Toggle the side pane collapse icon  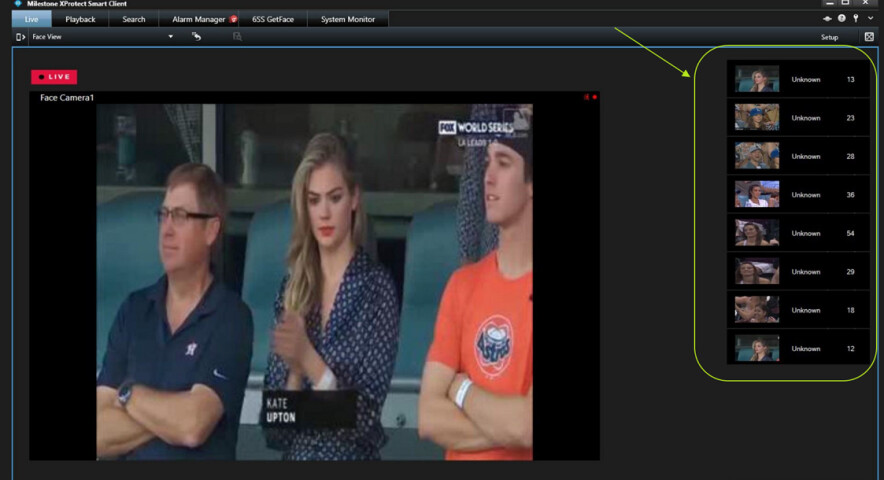tap(21, 37)
